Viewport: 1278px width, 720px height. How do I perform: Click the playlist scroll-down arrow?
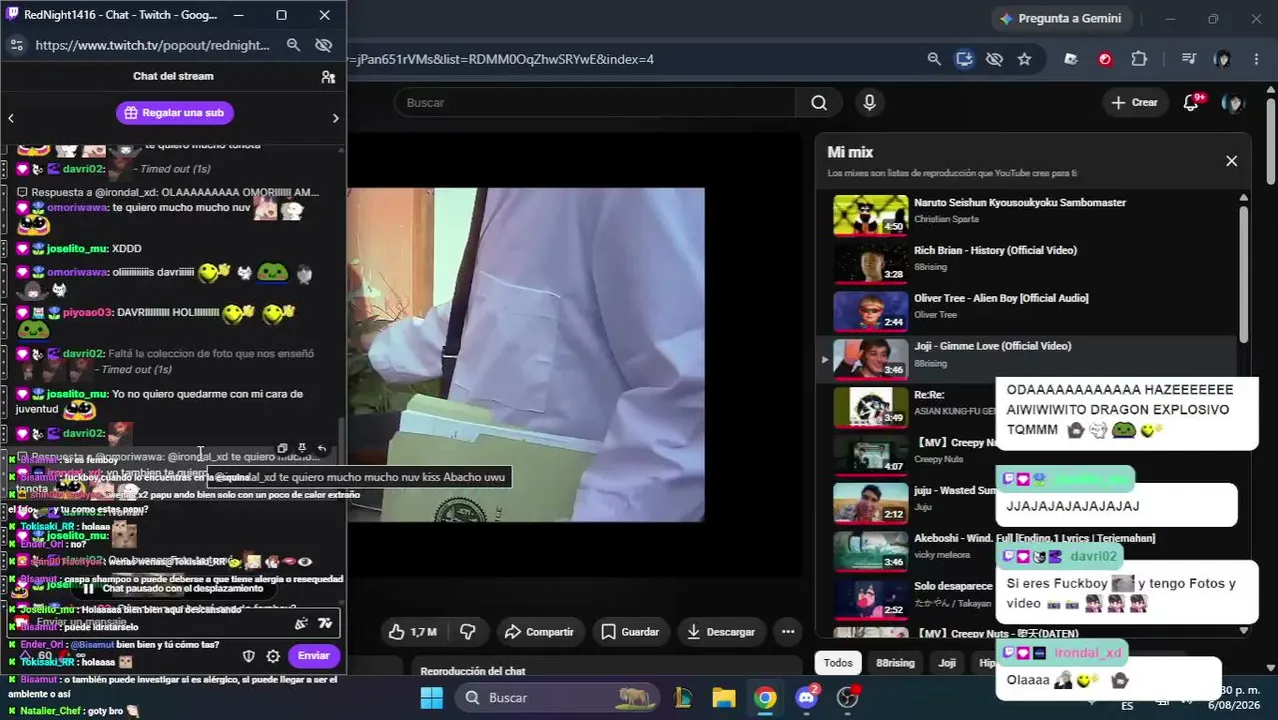[x=1244, y=630]
